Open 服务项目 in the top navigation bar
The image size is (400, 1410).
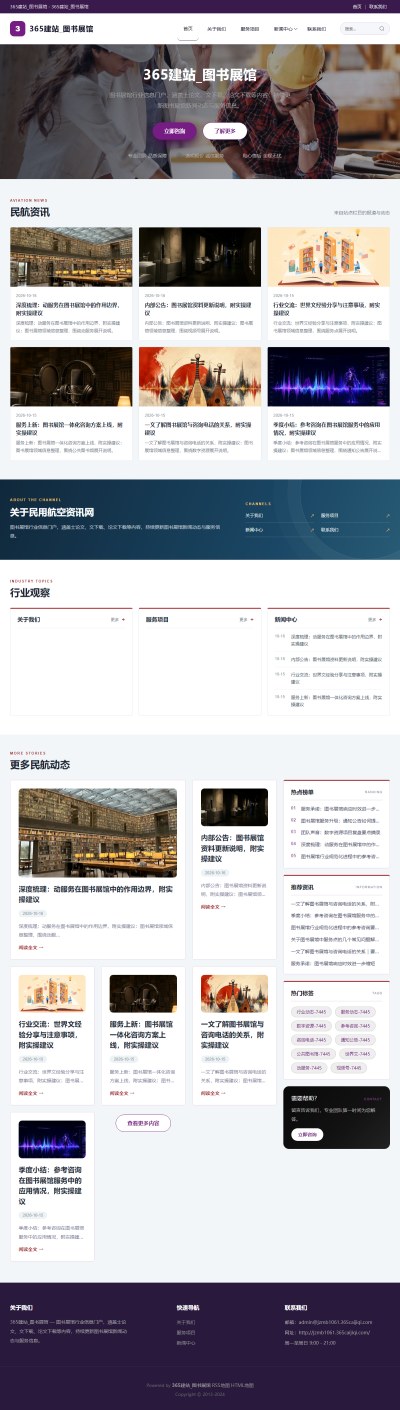pyautogui.click(x=250, y=29)
